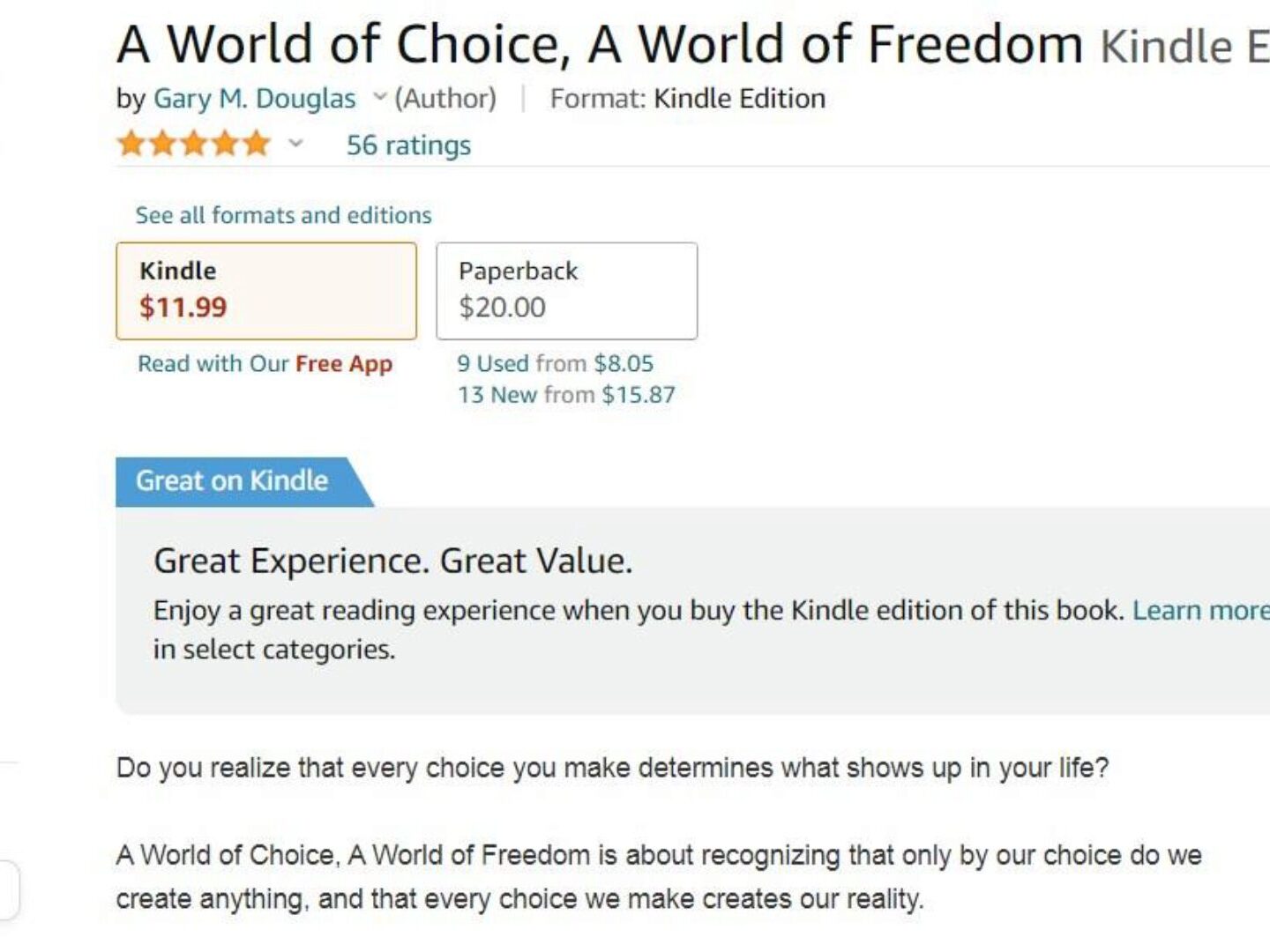Click the 'in select categories' text
Viewport: 1270px width, 952px height.
tap(273, 650)
